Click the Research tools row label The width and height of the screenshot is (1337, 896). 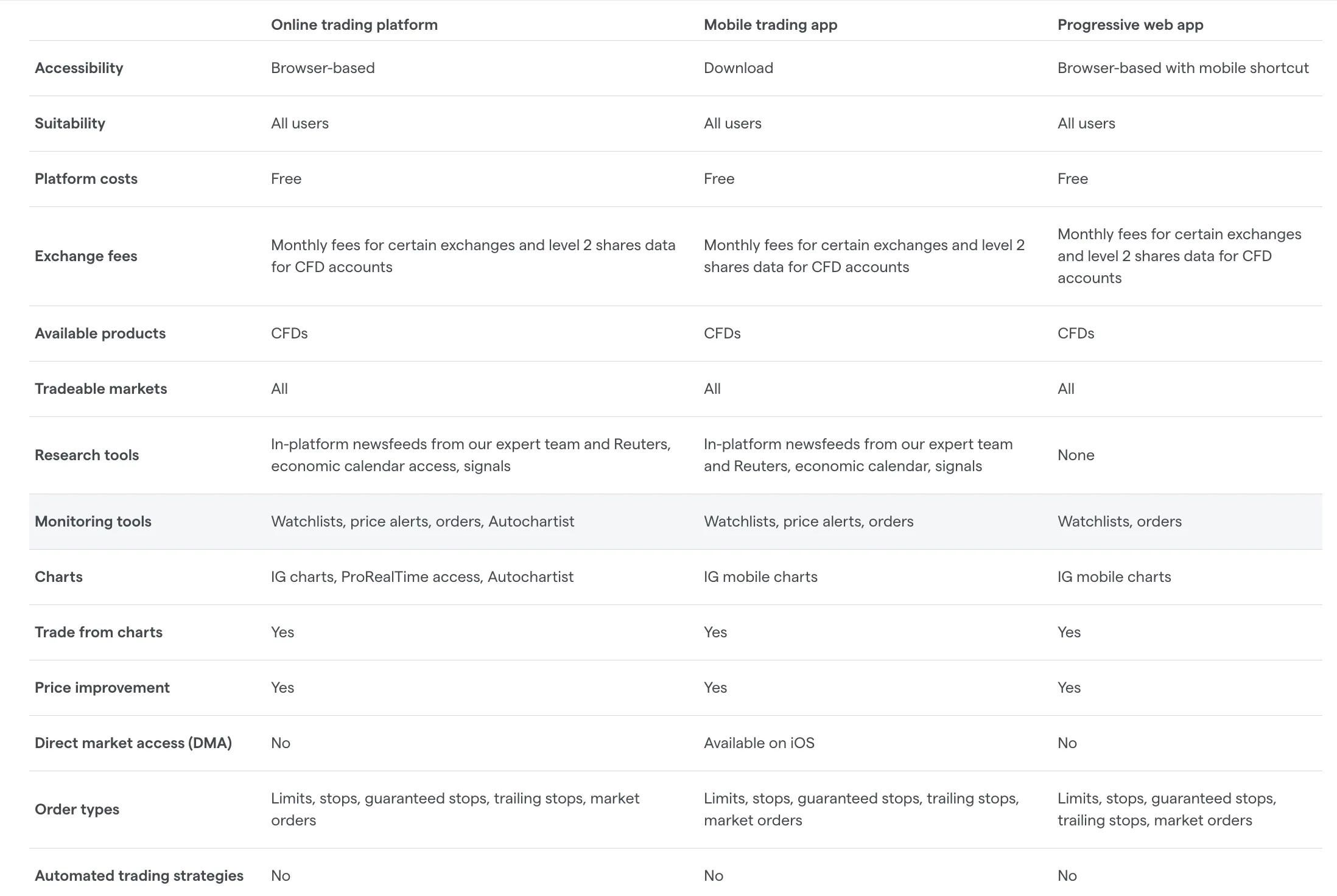(x=86, y=455)
